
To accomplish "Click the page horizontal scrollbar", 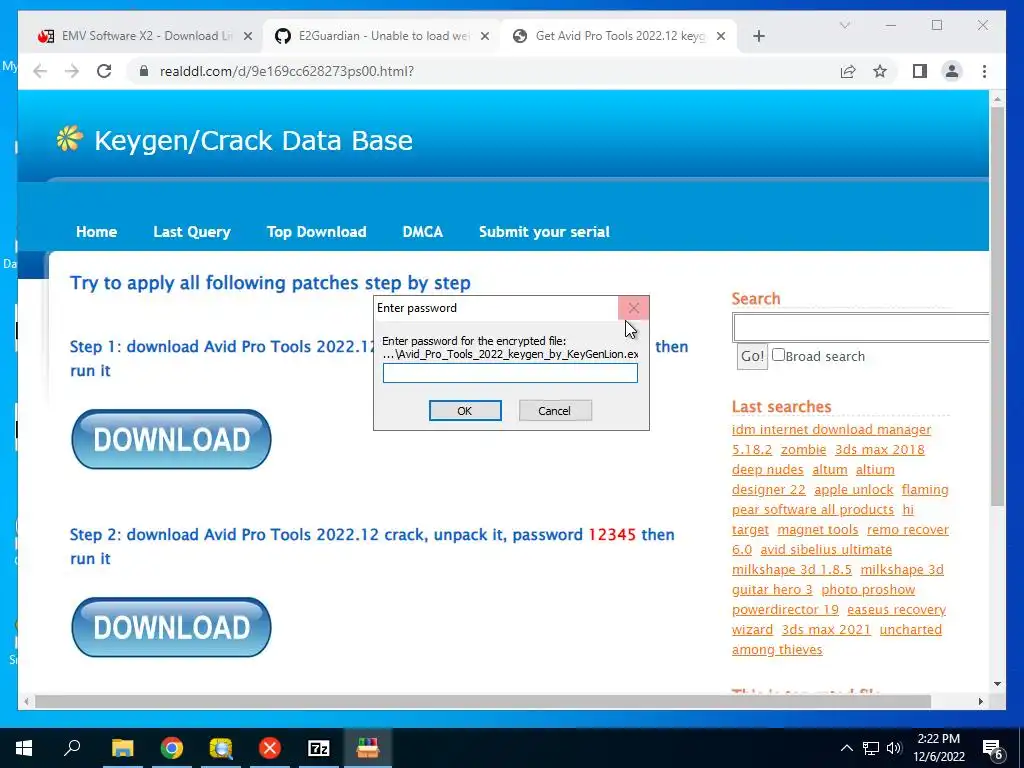I will click(x=483, y=701).
